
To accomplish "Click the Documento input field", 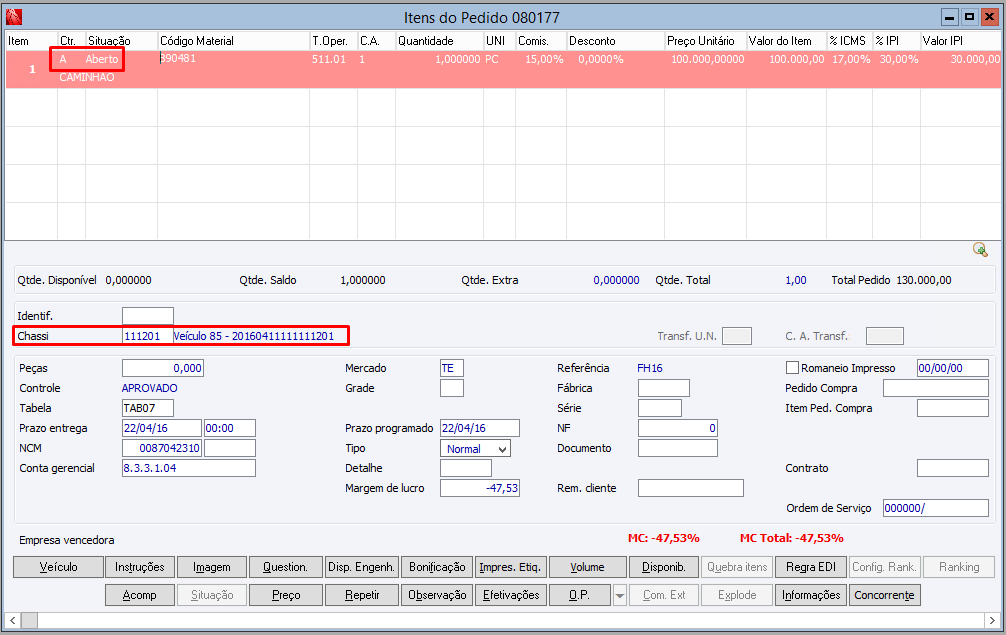I will (x=678, y=448).
